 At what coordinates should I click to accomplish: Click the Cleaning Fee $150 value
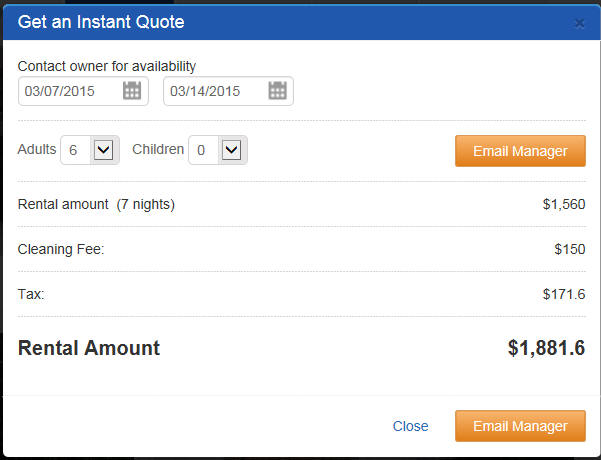point(570,249)
